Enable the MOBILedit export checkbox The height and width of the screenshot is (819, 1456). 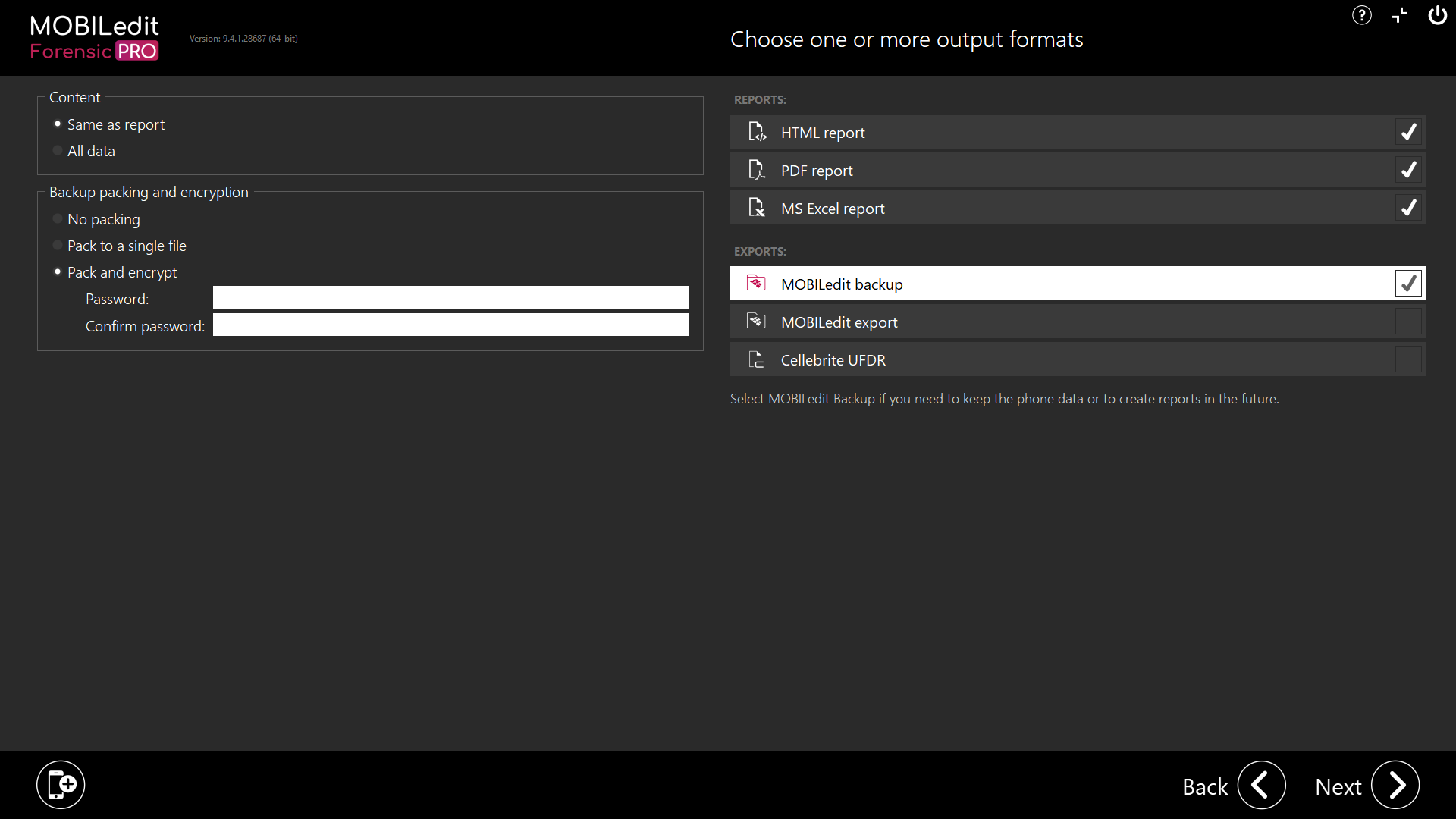coord(1407,321)
